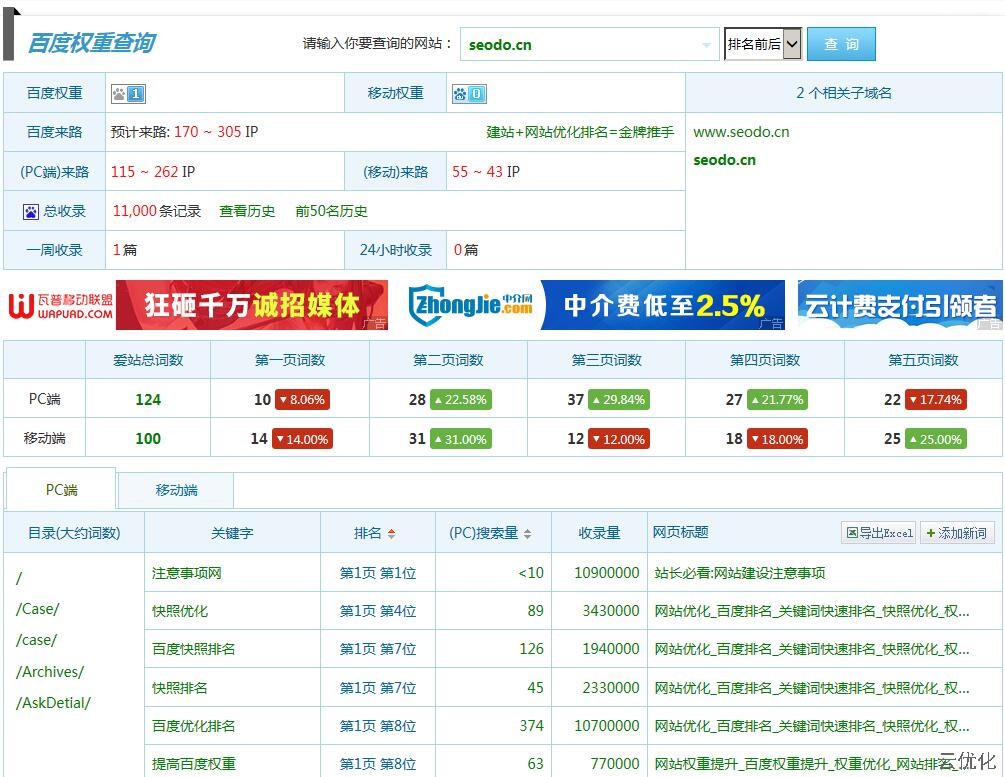Select the /Archives/ directory entry
This screenshot has height=777, width=1005.
pyautogui.click(x=50, y=672)
